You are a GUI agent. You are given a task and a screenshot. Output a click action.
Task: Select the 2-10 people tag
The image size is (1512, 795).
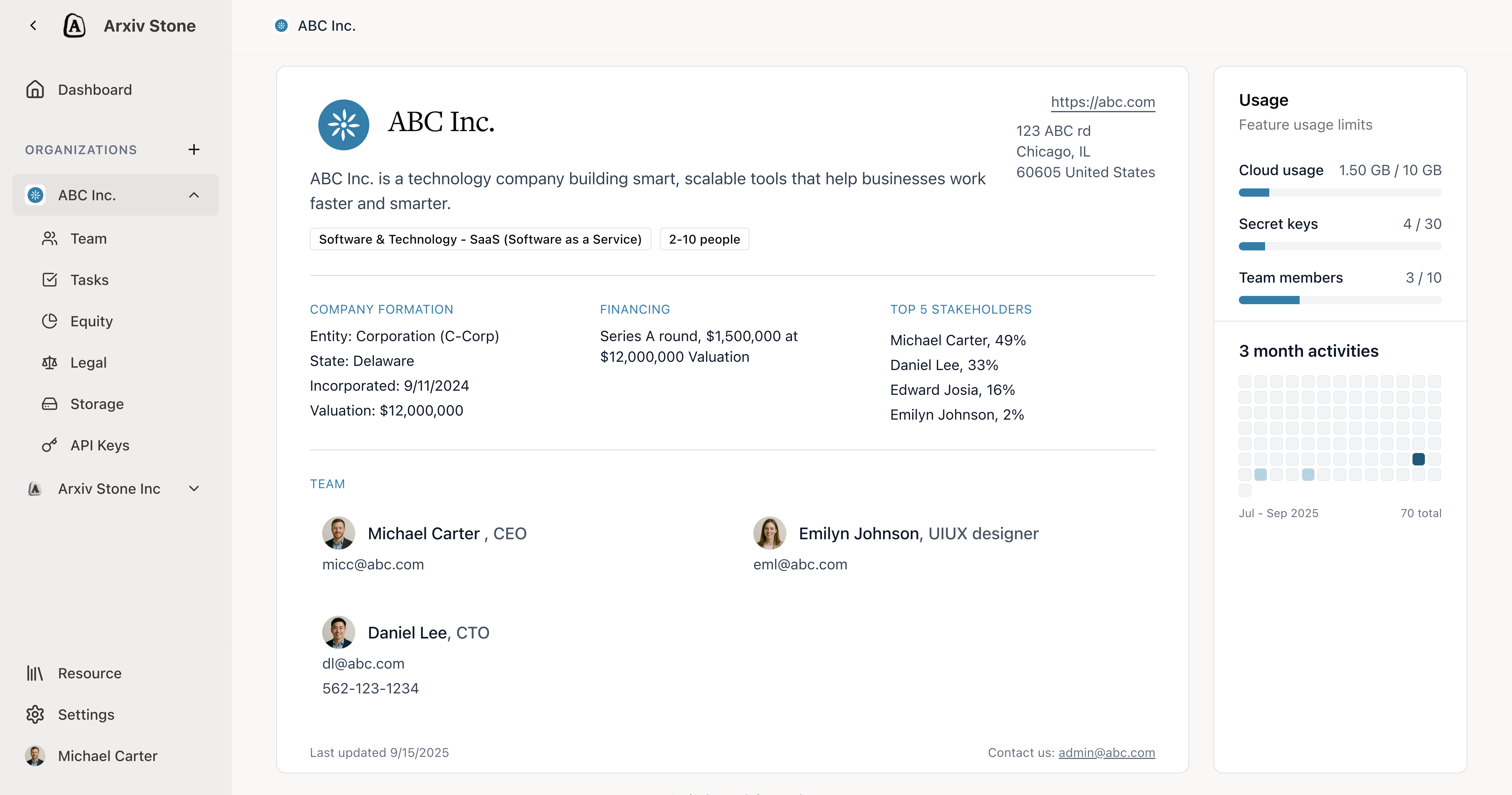704,239
